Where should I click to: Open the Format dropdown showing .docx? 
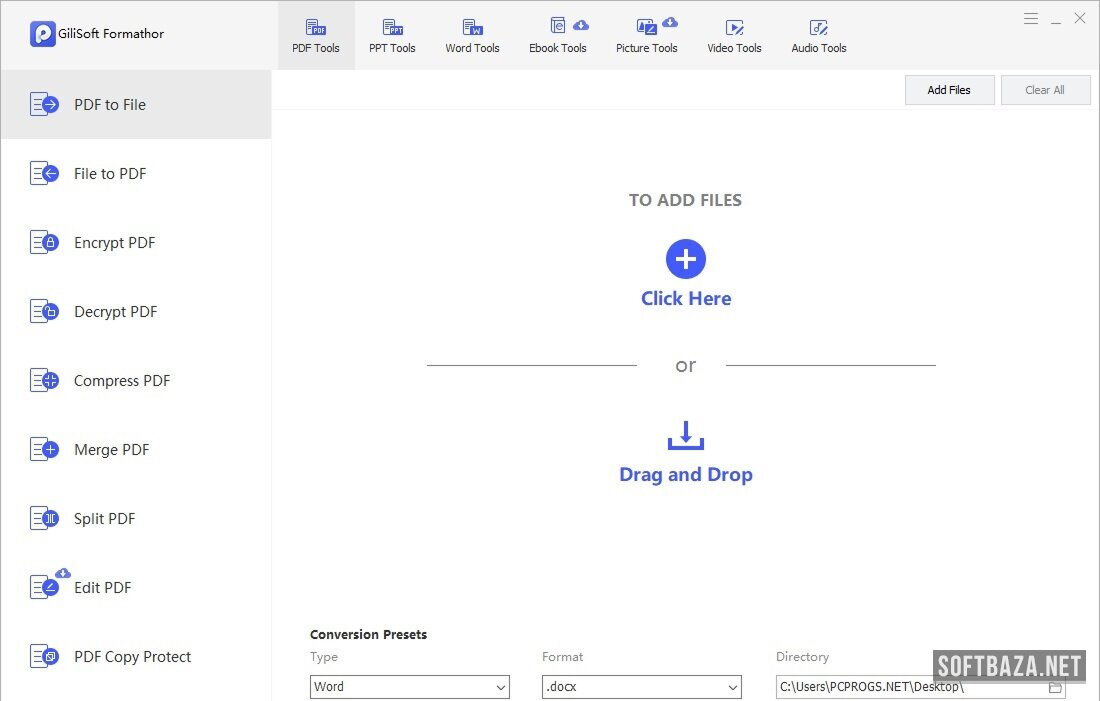641,687
